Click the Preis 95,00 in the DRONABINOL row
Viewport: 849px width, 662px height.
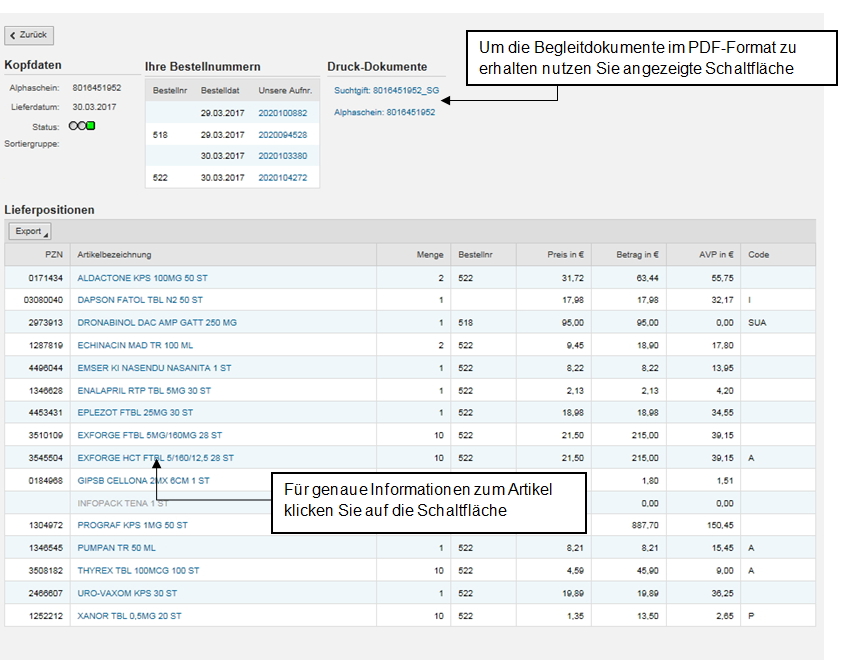pos(572,323)
